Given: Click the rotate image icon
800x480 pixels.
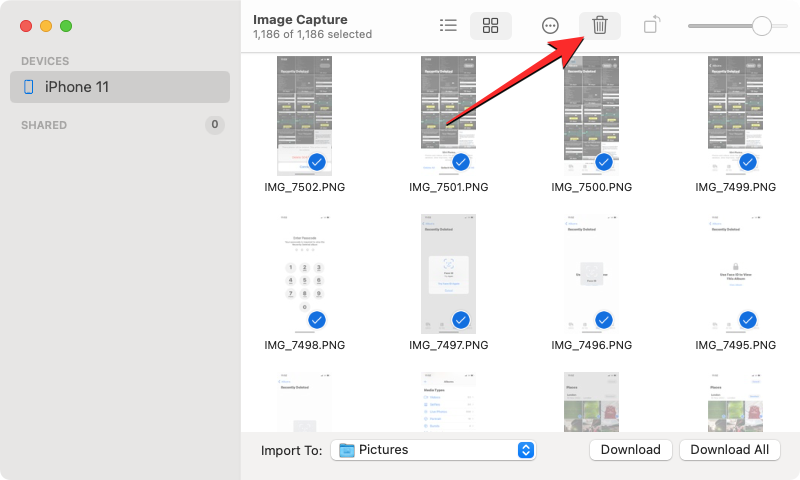Looking at the screenshot, I should point(652,26).
